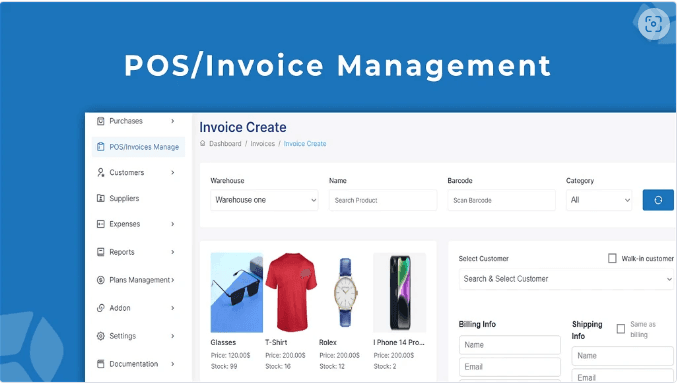Click the Glasses product name
Viewport: 693px width, 390px height.
[x=223, y=342]
